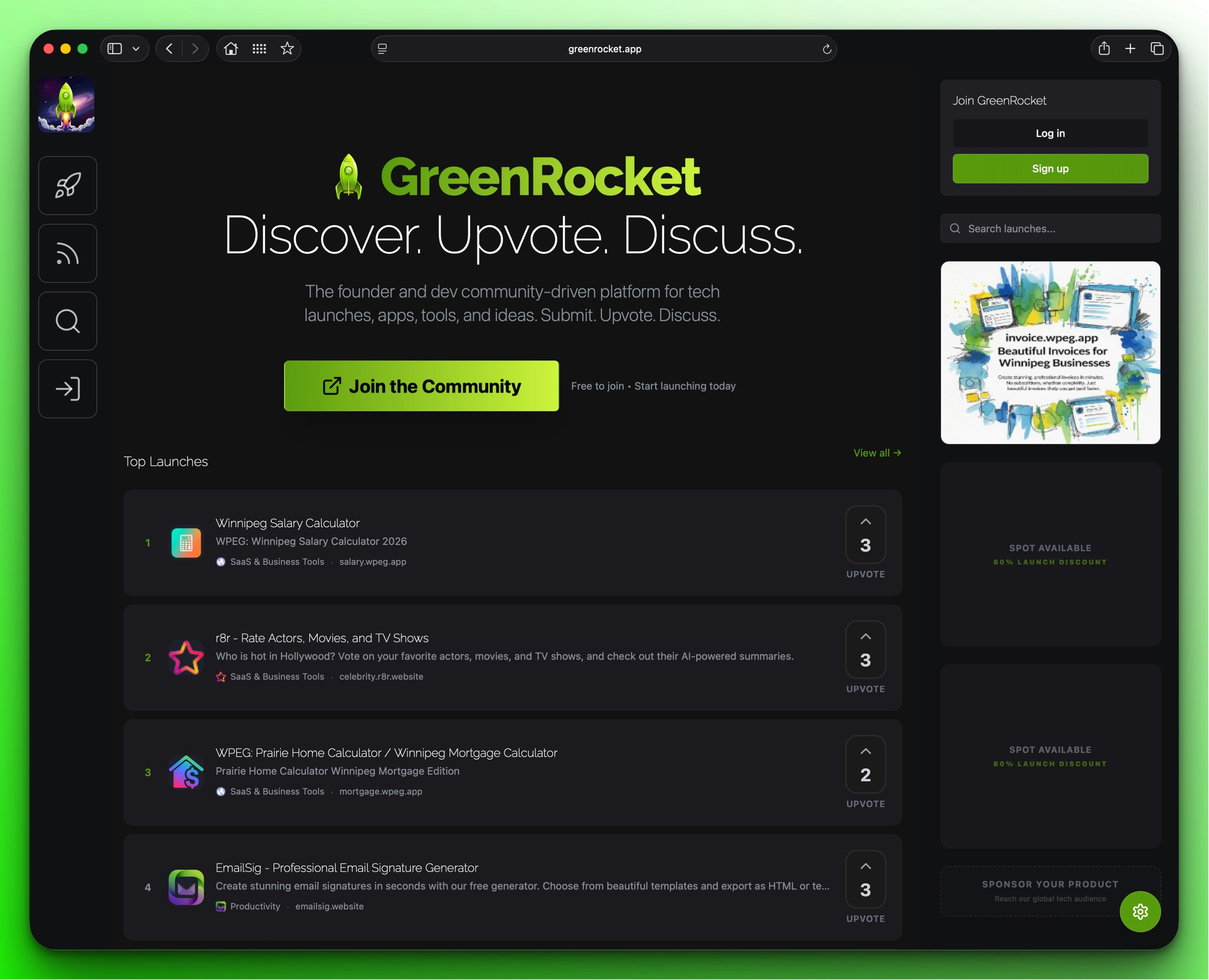Toggle reader view in the address bar
This screenshot has width=1209, height=980.
coord(382,49)
